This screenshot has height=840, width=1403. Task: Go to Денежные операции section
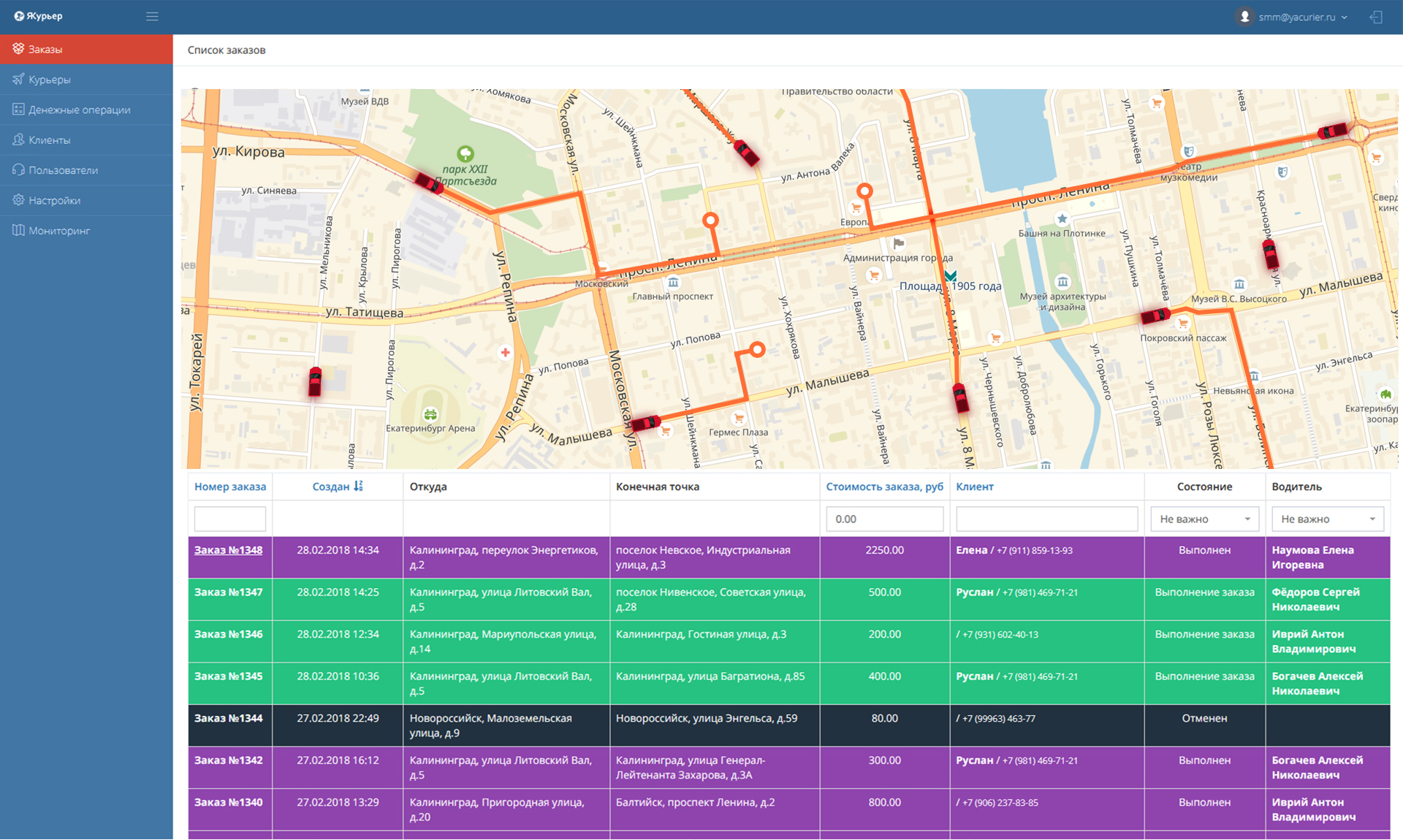click(x=79, y=110)
